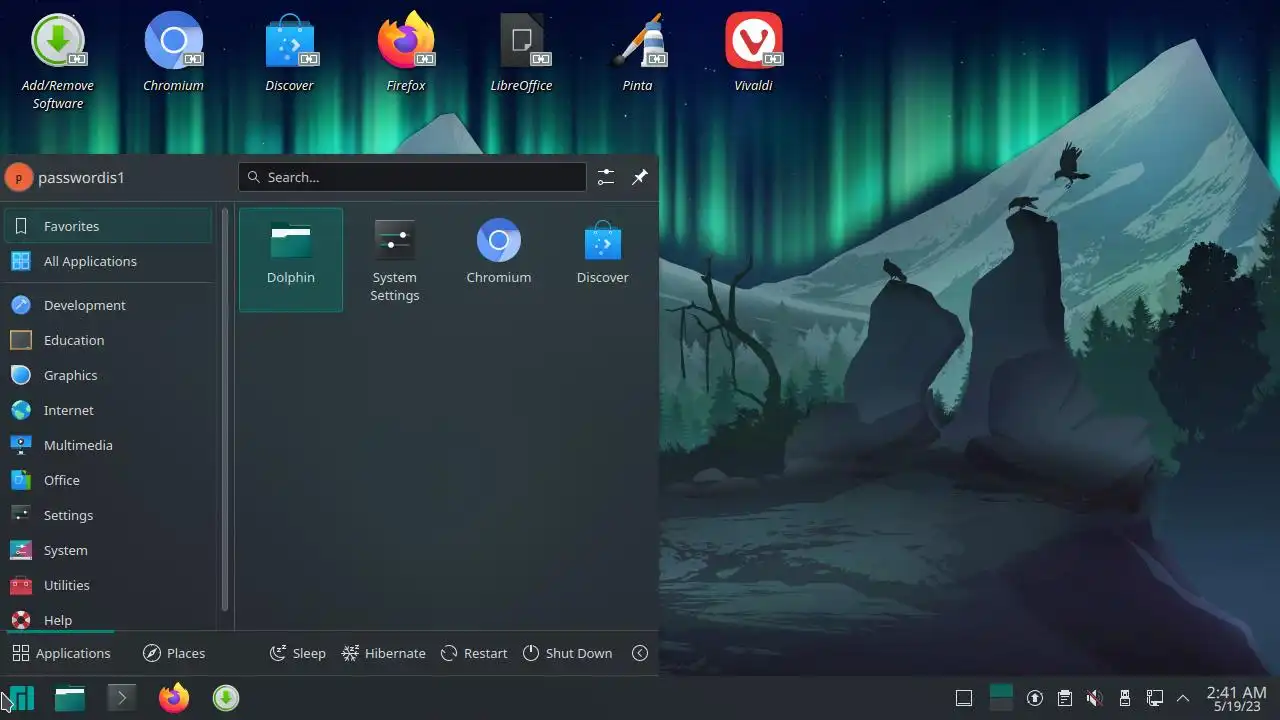Open Chromium in the launcher favorites grid

click(x=499, y=259)
